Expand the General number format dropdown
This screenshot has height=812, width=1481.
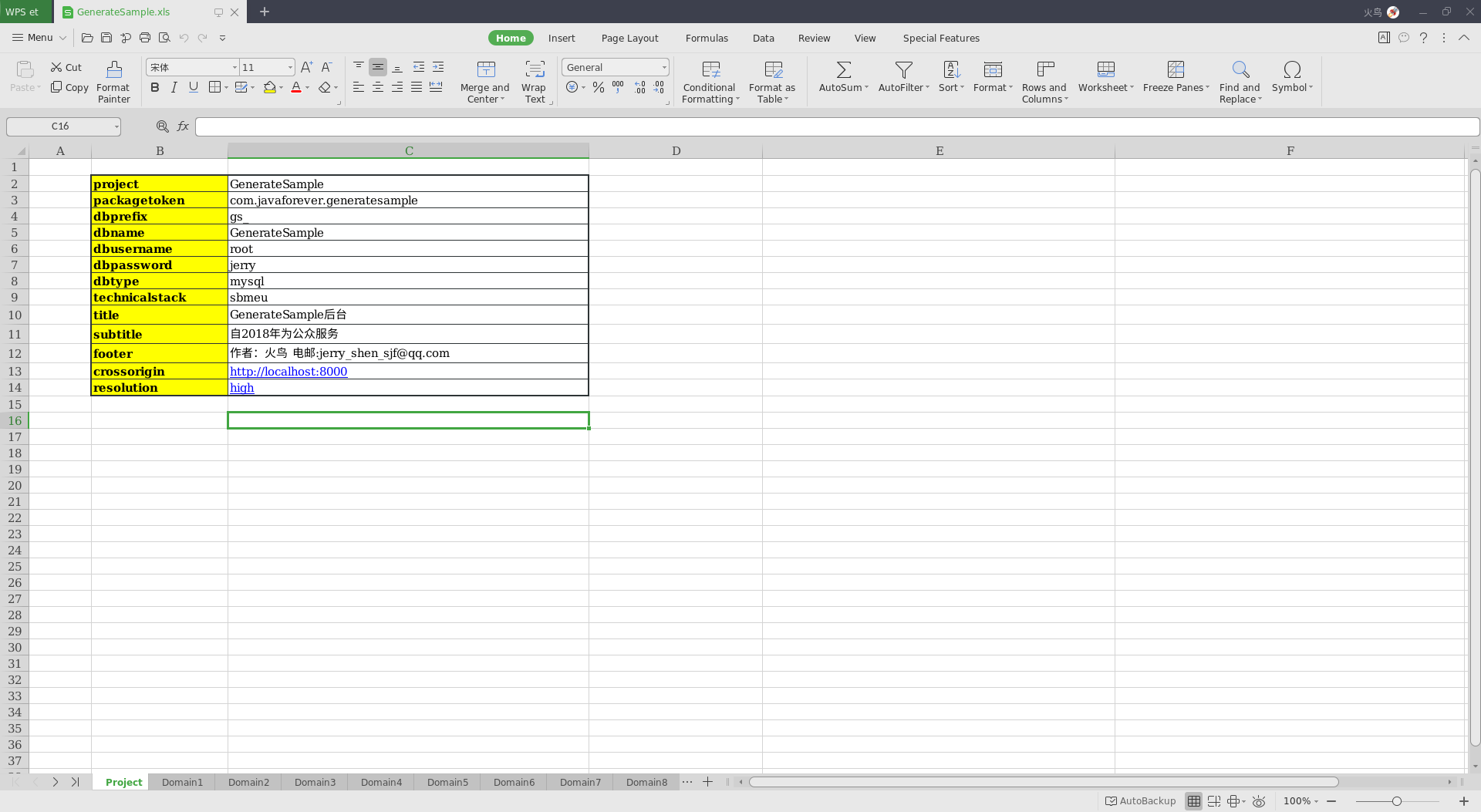(663, 67)
